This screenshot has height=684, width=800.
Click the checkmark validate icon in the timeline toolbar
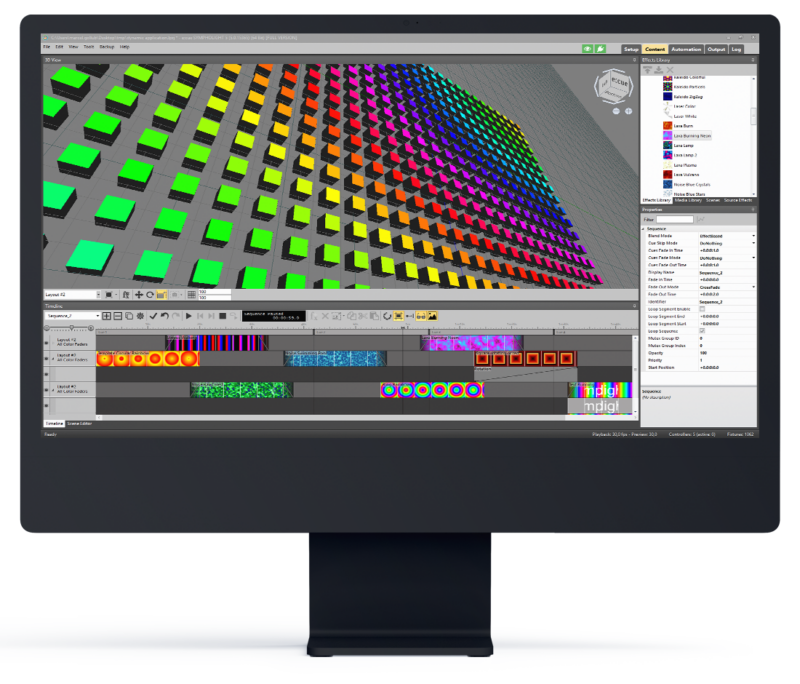pos(155,316)
